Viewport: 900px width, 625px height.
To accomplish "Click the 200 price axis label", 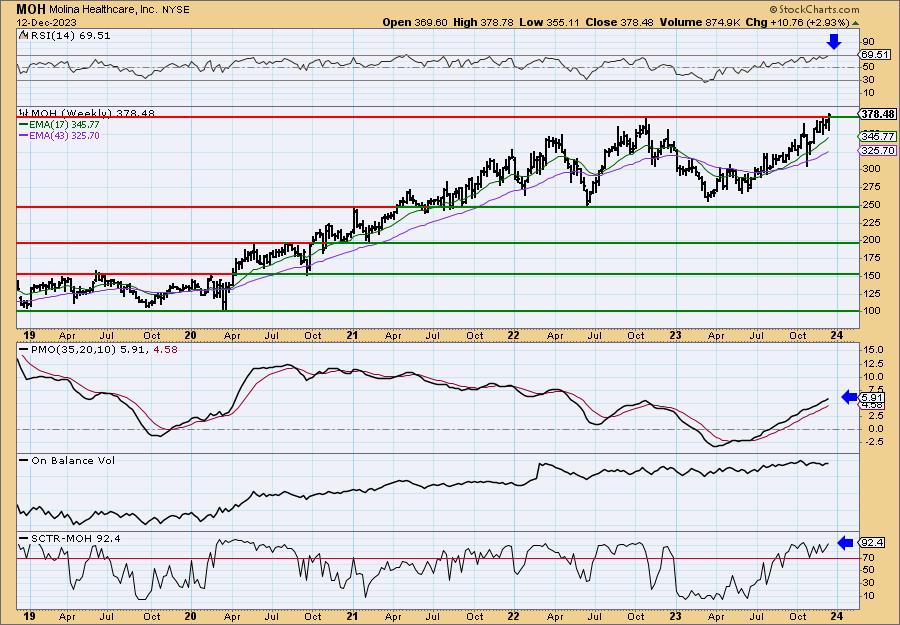I will click(x=871, y=240).
